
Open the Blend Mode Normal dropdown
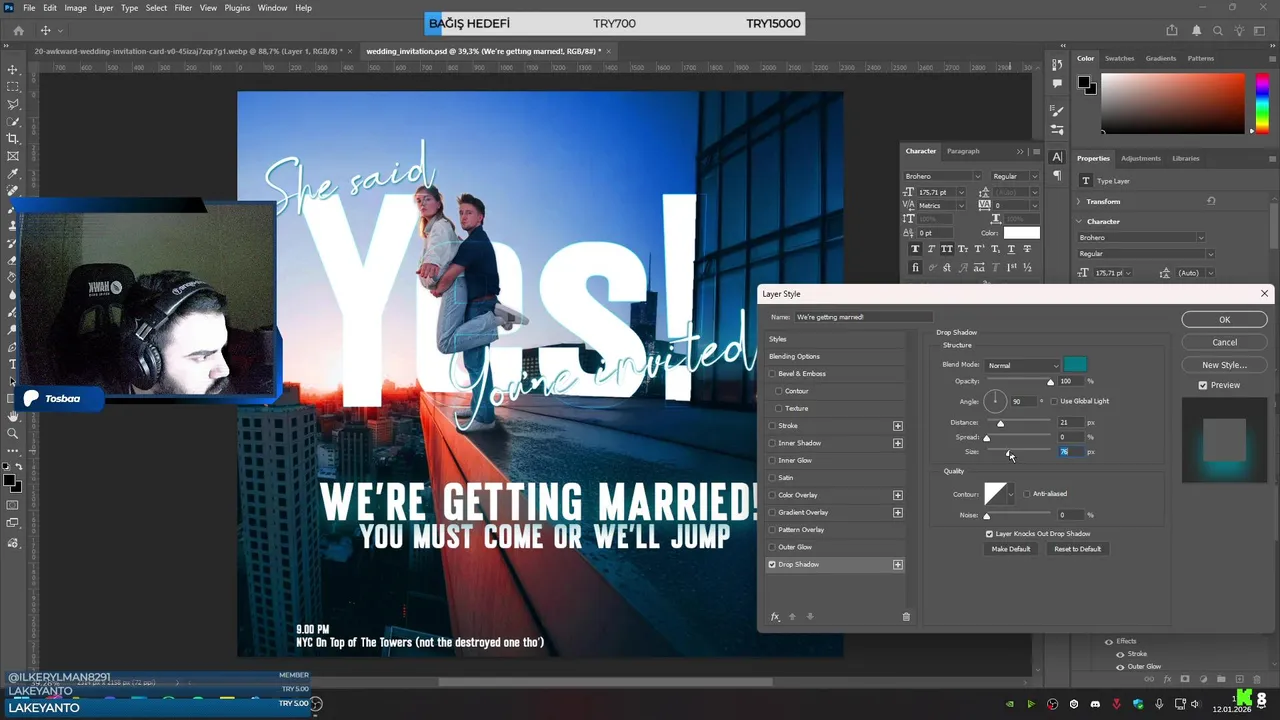(x=1022, y=365)
